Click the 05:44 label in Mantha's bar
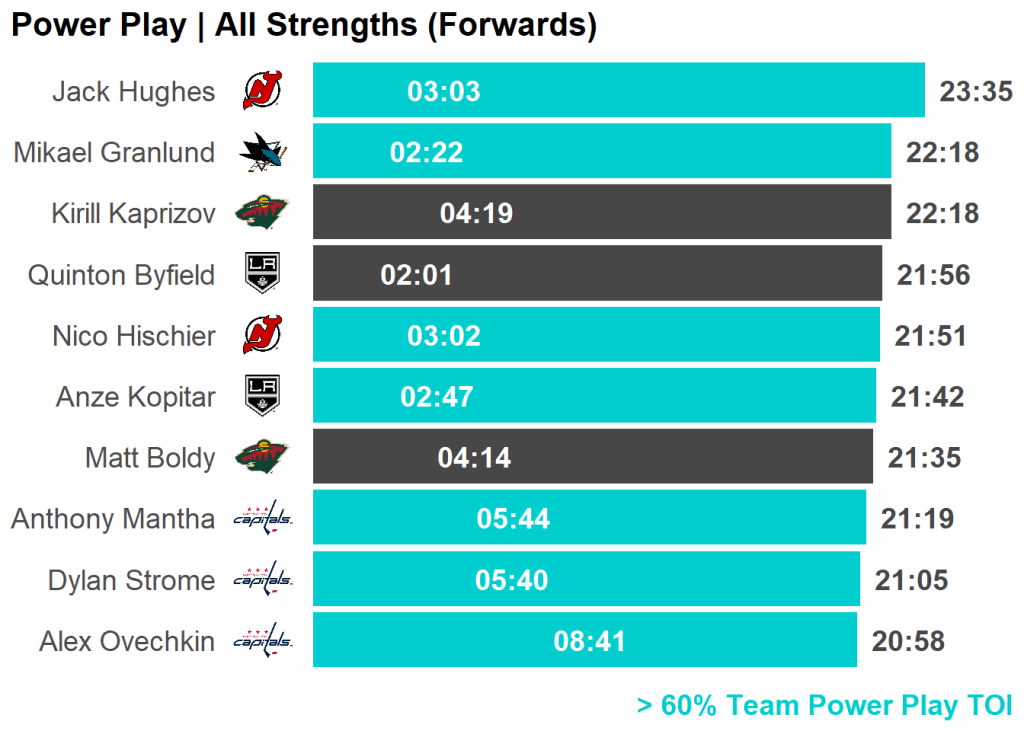This screenshot has width=1024, height=731. tap(513, 519)
